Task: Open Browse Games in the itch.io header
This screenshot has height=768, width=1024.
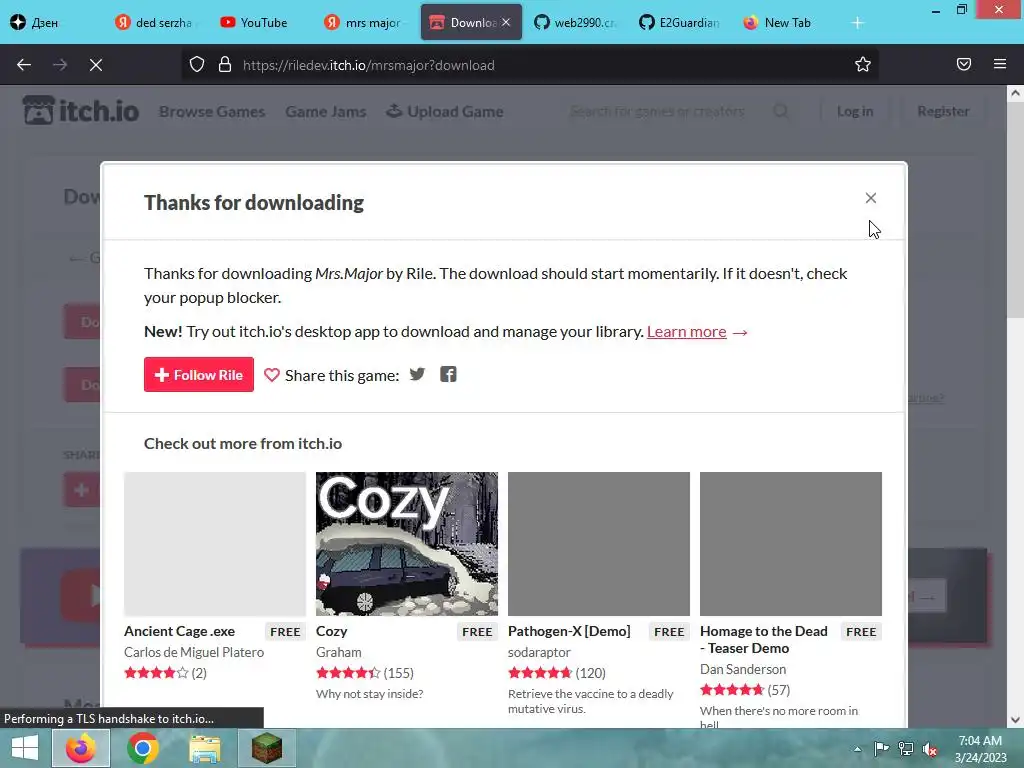Action: pos(212,112)
